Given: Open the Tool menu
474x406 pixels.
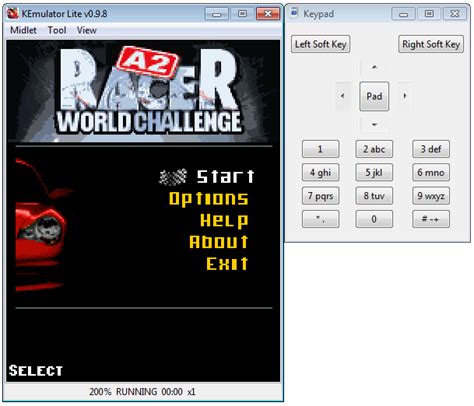Looking at the screenshot, I should point(57,30).
